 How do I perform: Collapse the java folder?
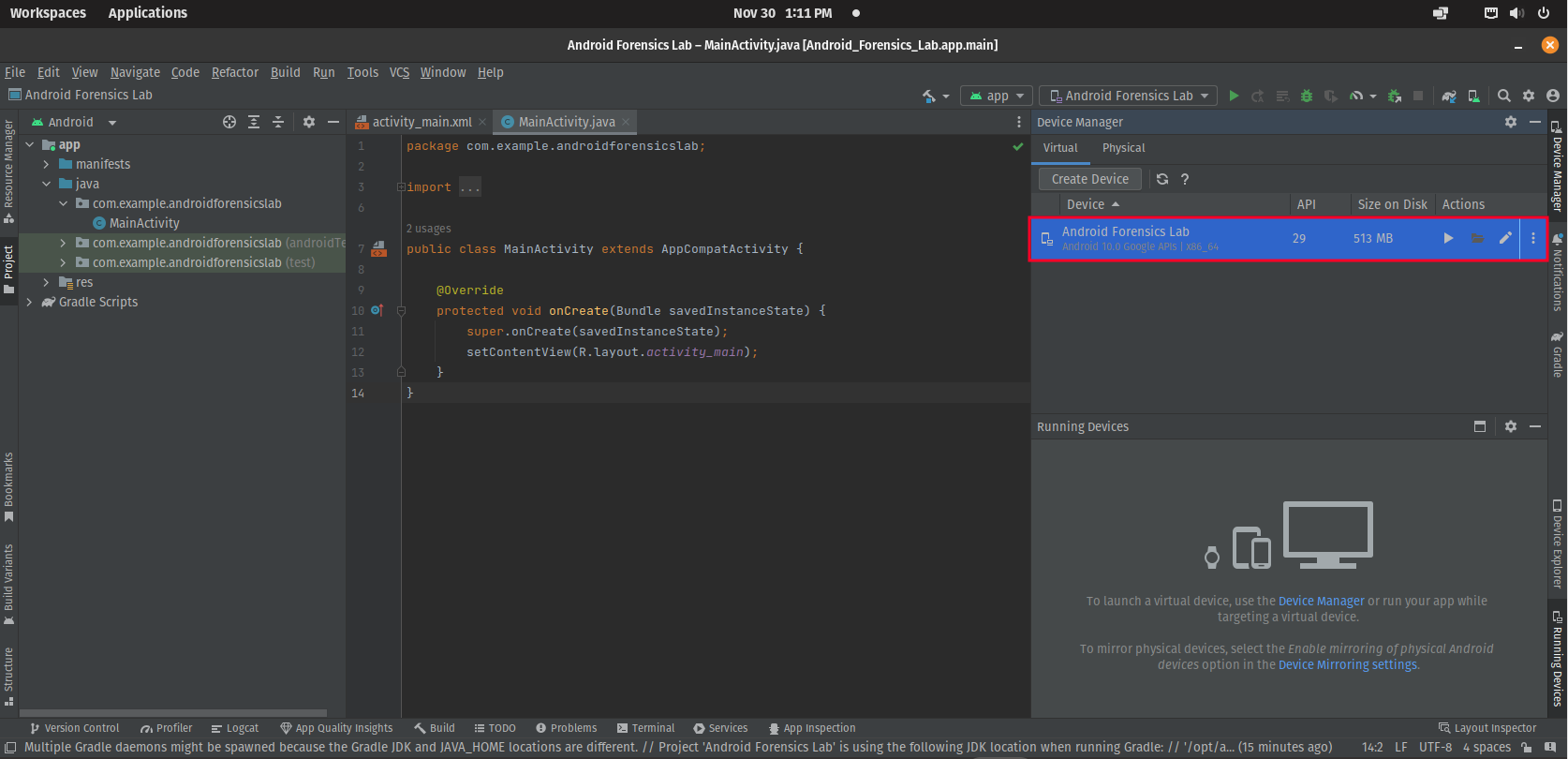[x=47, y=184]
